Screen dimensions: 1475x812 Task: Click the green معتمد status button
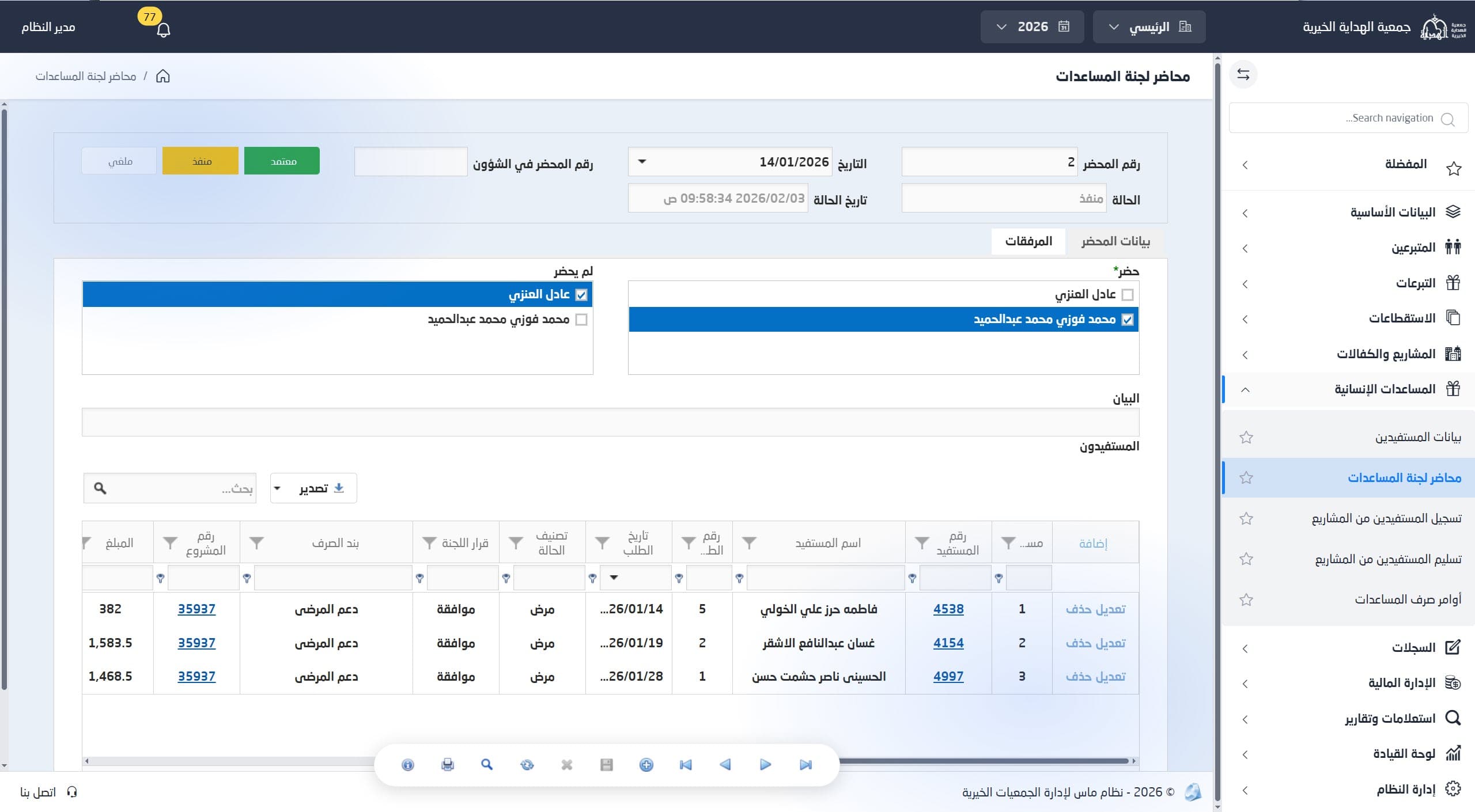tap(282, 161)
